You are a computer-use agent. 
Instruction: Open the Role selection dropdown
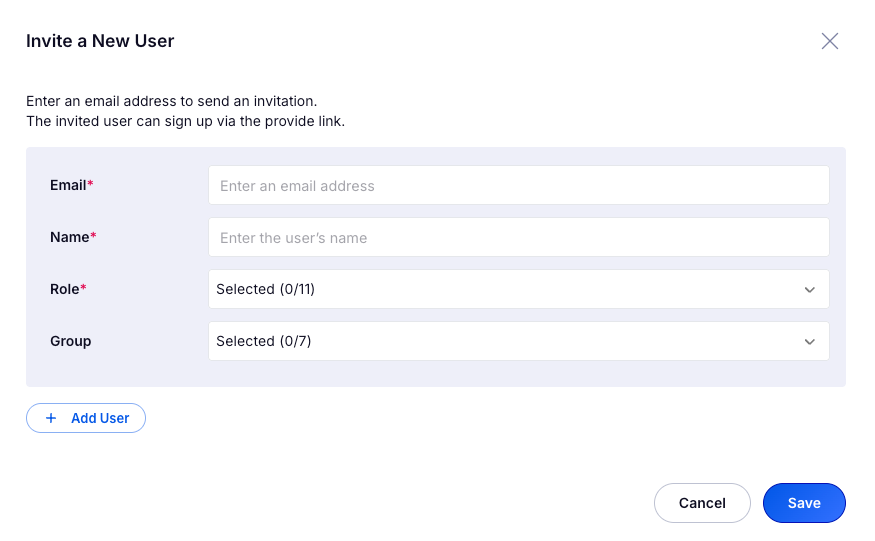click(518, 289)
